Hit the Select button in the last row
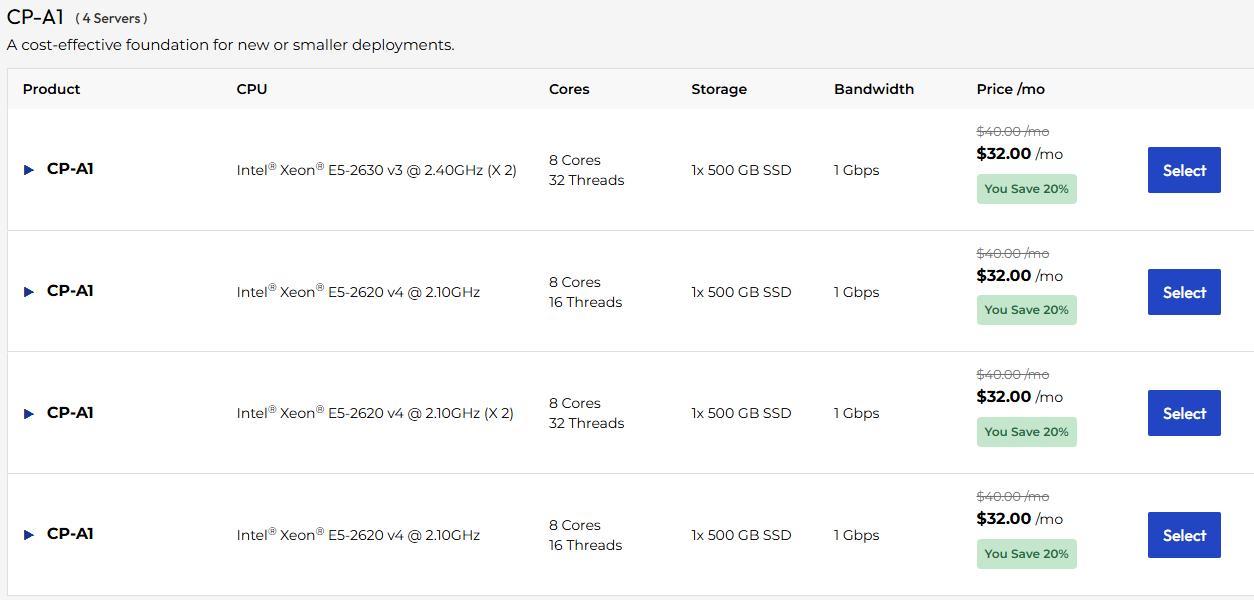The height and width of the screenshot is (600, 1254). click(x=1183, y=535)
